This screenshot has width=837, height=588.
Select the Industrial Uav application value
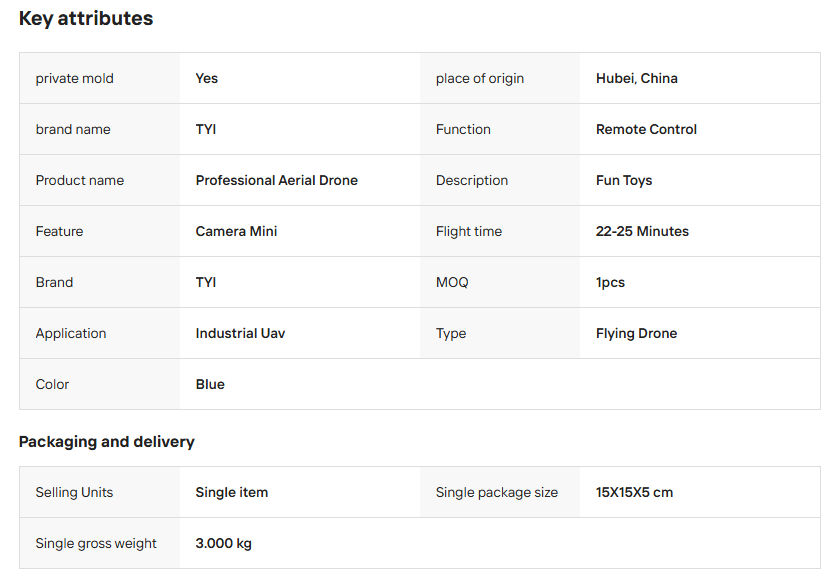click(x=240, y=334)
